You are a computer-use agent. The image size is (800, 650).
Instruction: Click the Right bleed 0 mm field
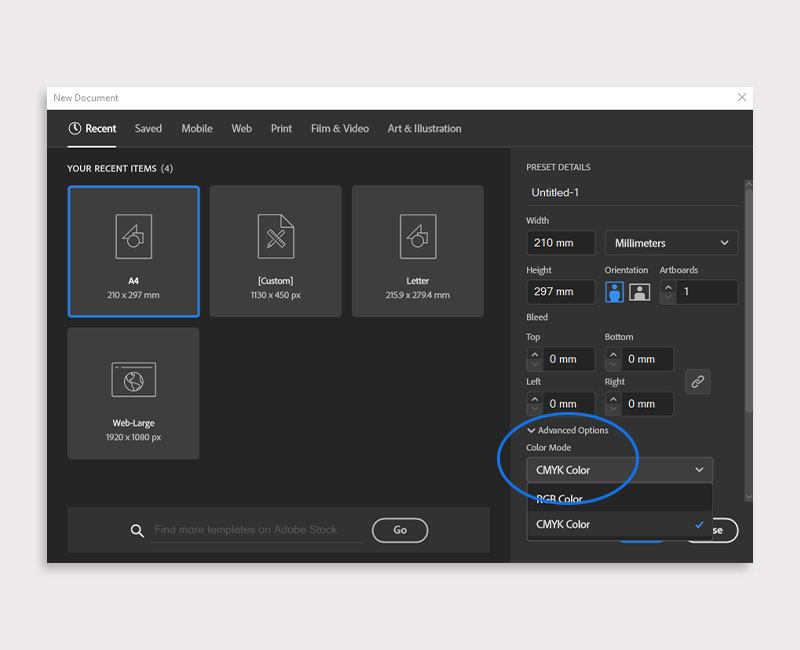click(x=647, y=404)
